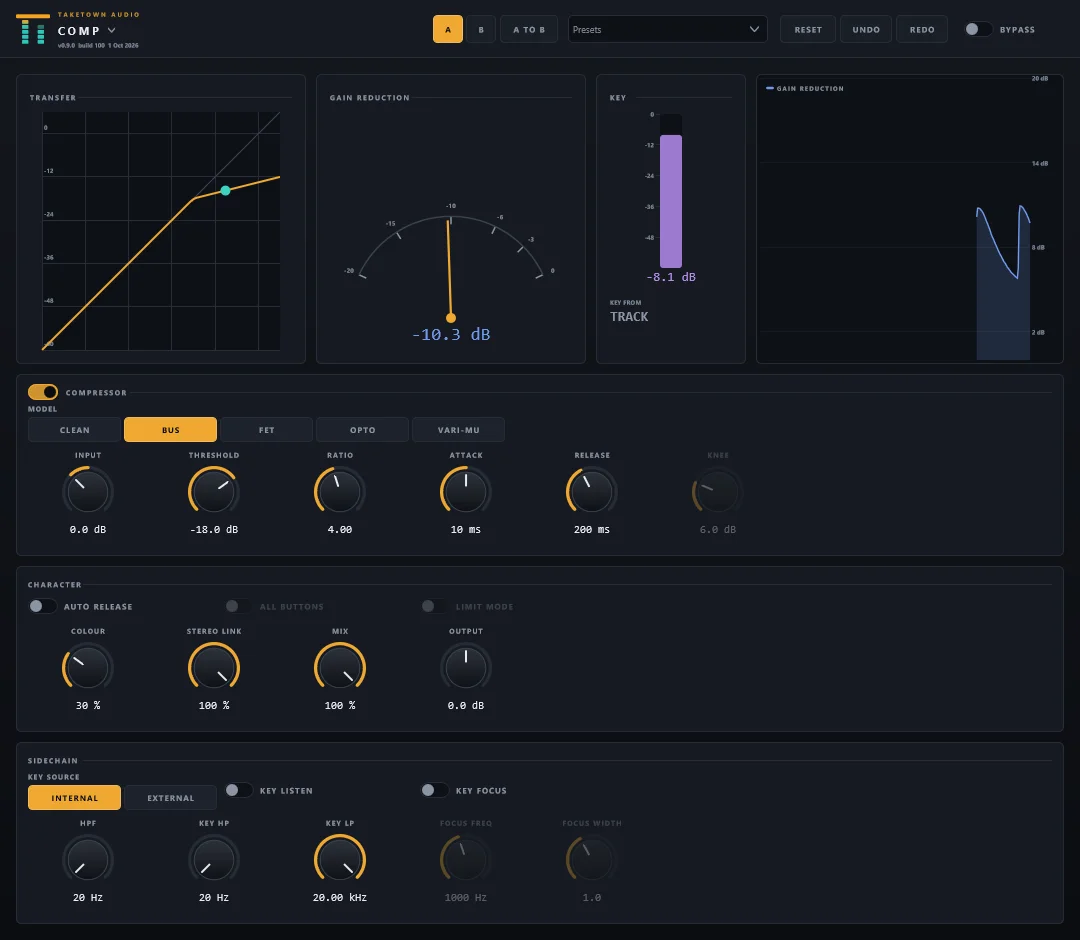
Task: Click the threshold value -18.0 dB
Action: pos(214,530)
